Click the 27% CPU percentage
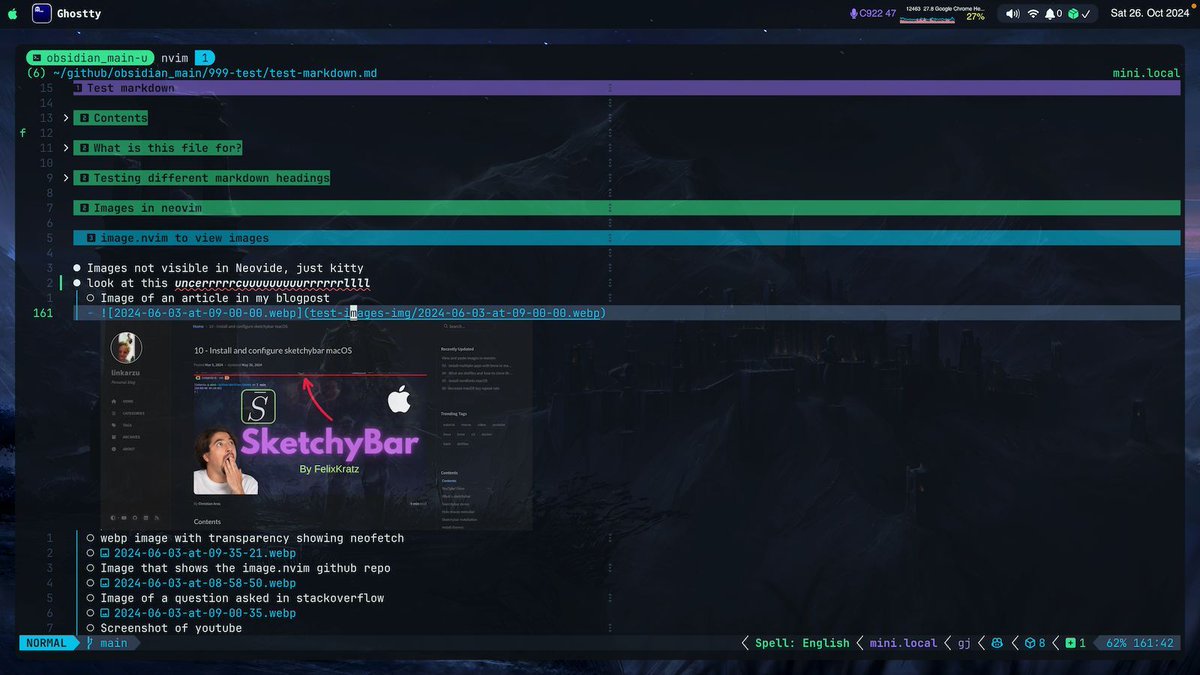Image resolution: width=1200 pixels, height=675 pixels. 975,17
